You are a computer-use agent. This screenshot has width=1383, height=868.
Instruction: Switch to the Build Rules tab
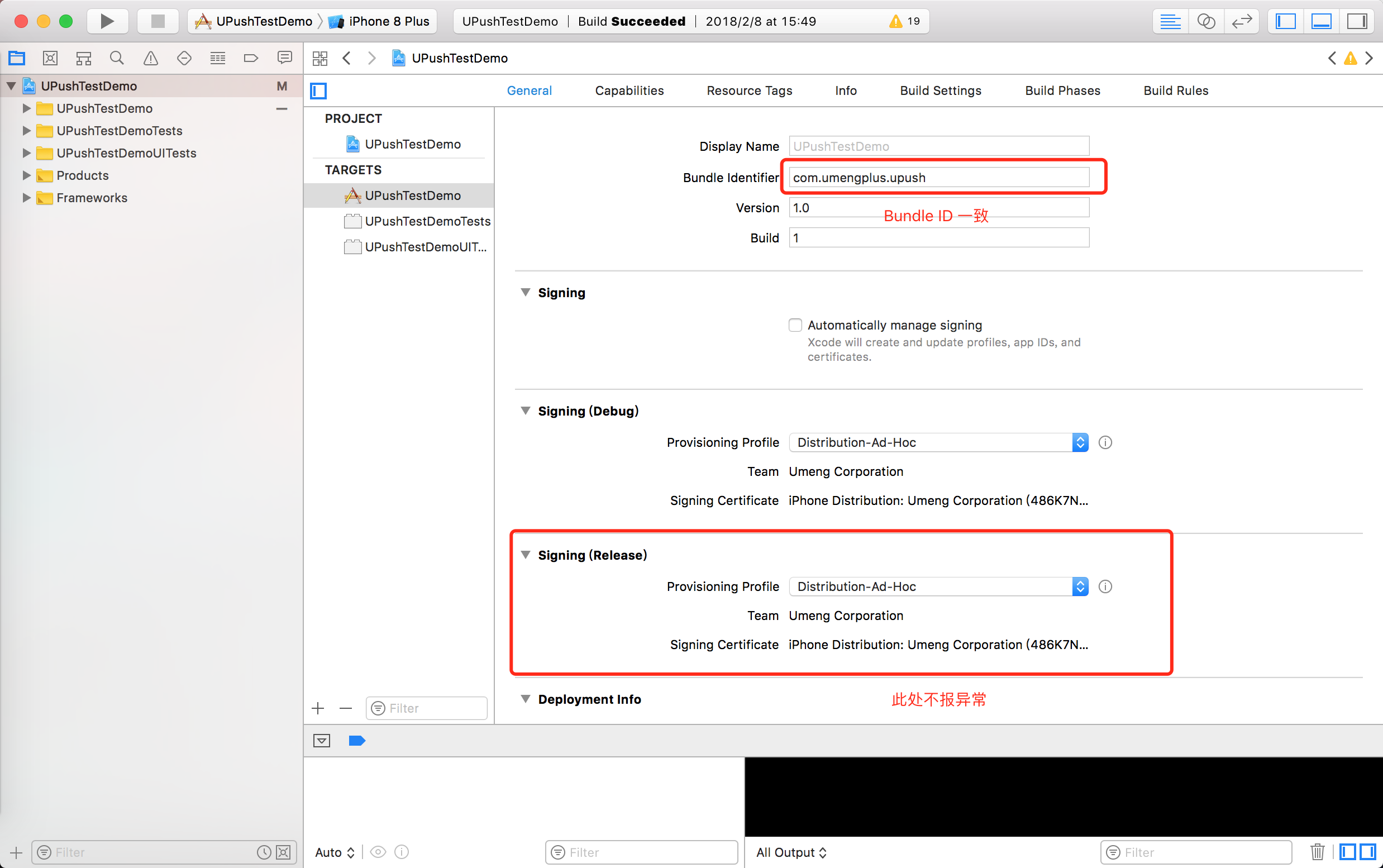click(1176, 90)
